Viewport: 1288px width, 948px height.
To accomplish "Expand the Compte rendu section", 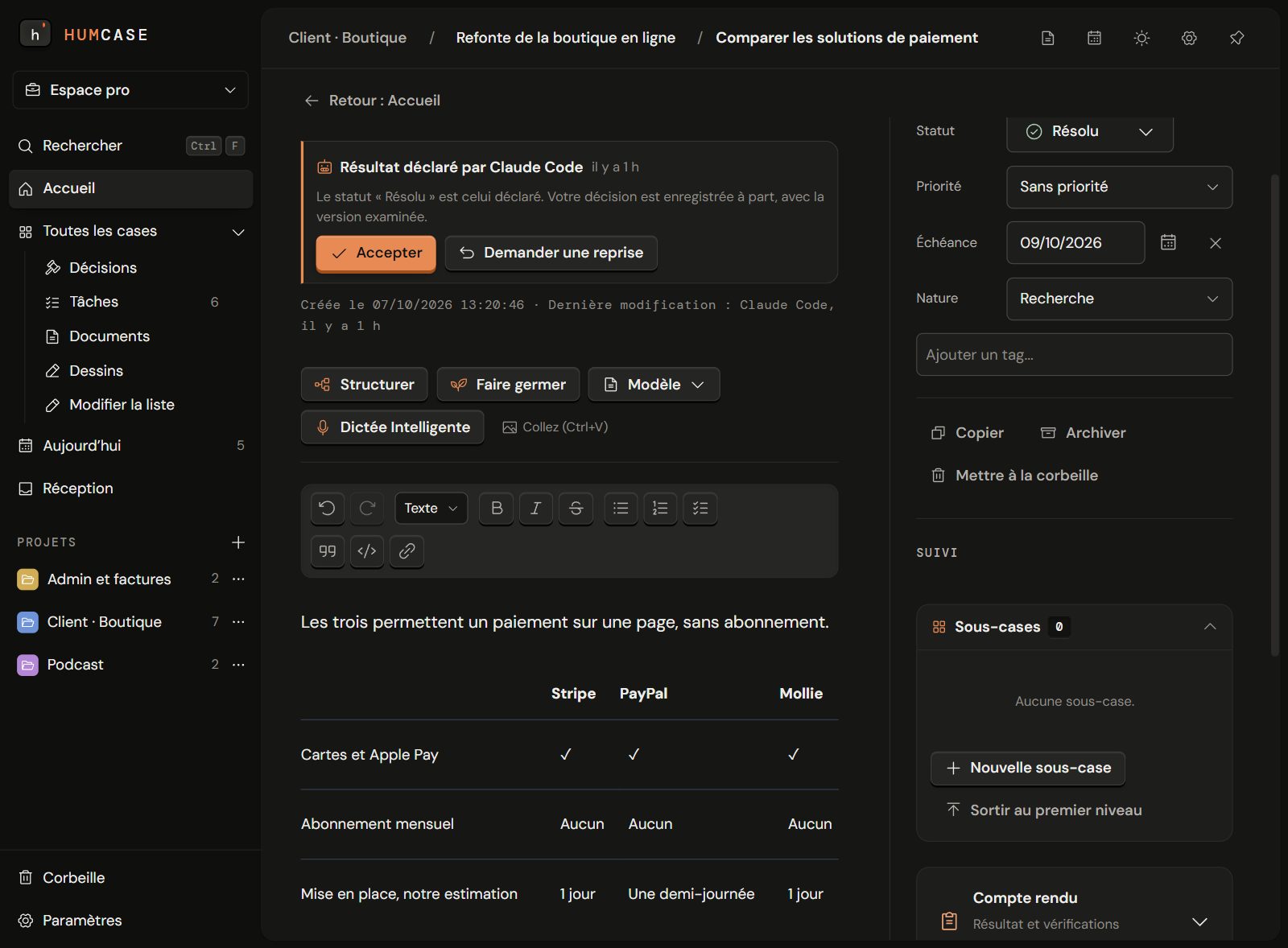I will point(1199,922).
